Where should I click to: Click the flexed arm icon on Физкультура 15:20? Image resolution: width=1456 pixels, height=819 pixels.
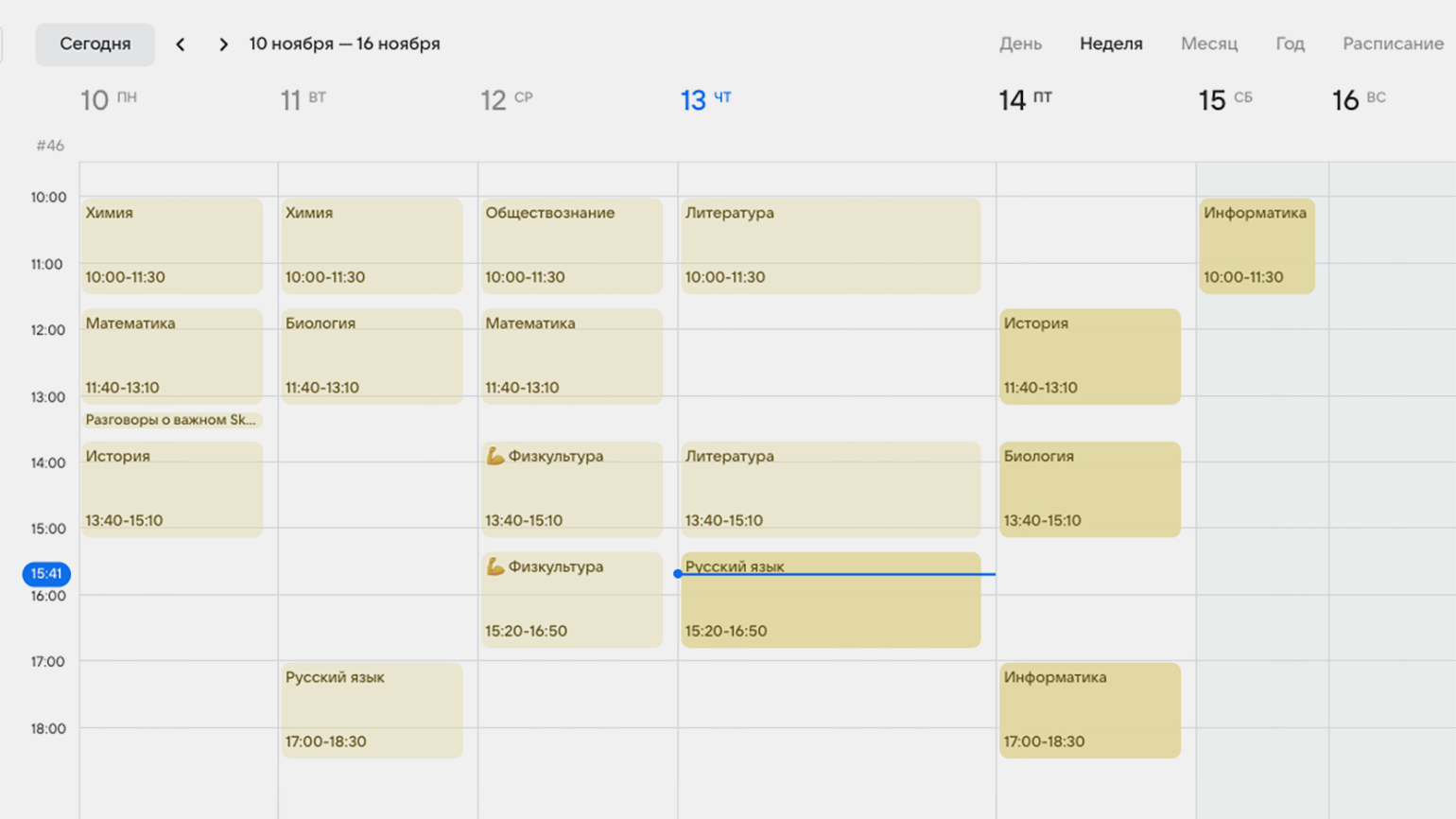pyautogui.click(x=495, y=567)
